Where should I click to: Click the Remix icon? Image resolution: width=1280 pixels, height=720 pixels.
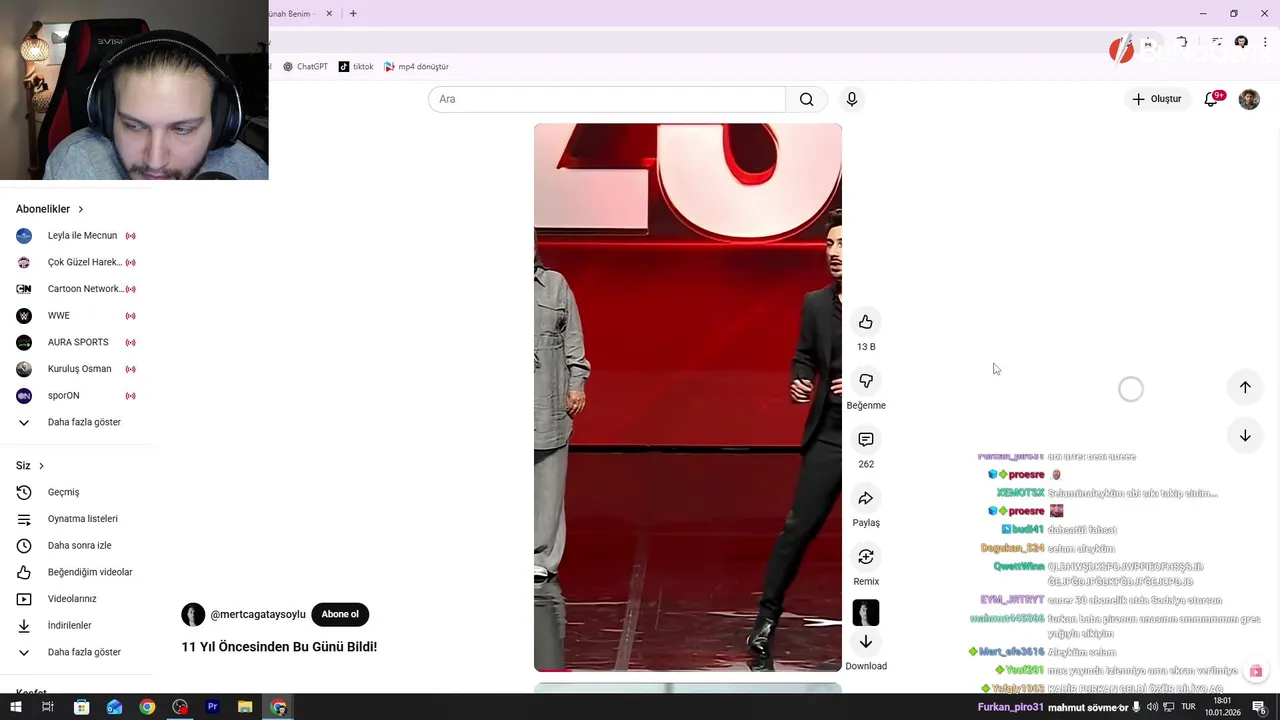click(x=866, y=557)
